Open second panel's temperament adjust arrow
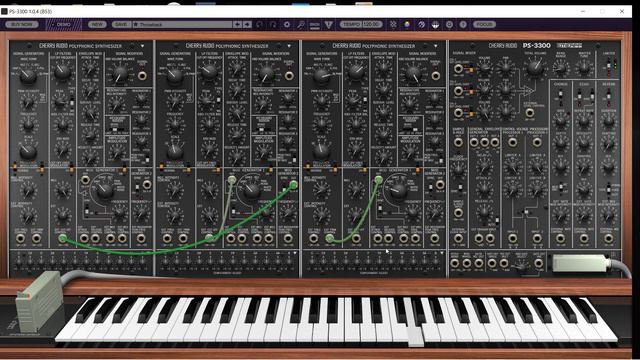This screenshot has width=640, height=360. pos(295,253)
